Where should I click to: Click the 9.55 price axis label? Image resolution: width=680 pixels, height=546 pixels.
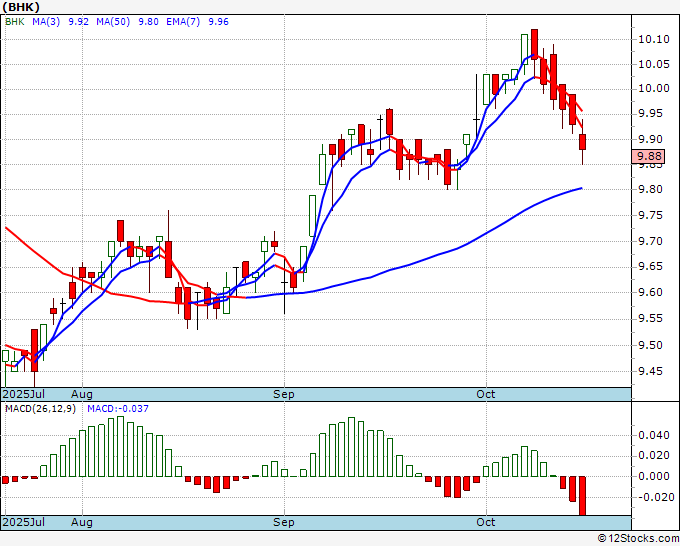650,319
